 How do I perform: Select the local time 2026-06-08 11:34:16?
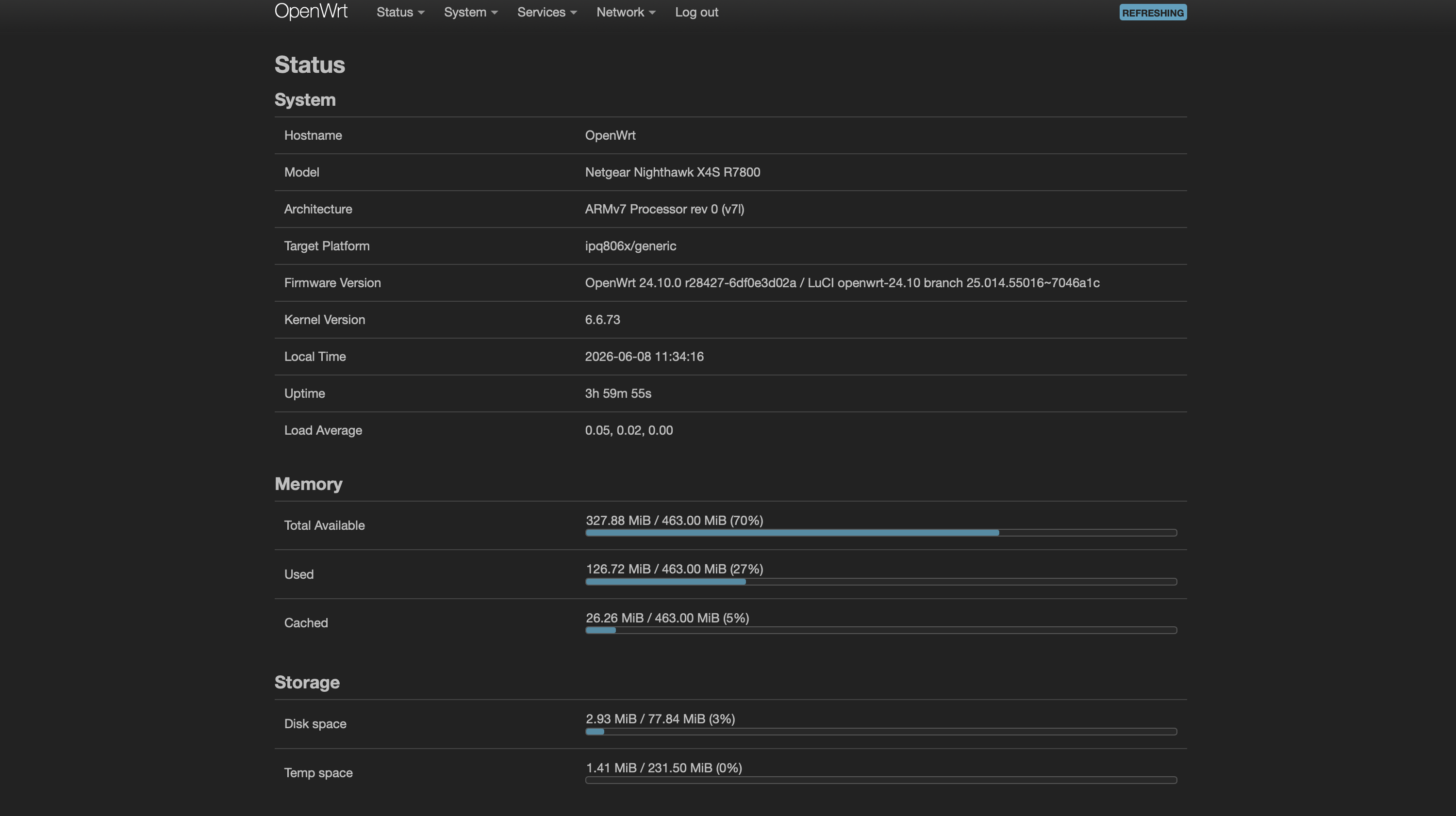coord(644,357)
